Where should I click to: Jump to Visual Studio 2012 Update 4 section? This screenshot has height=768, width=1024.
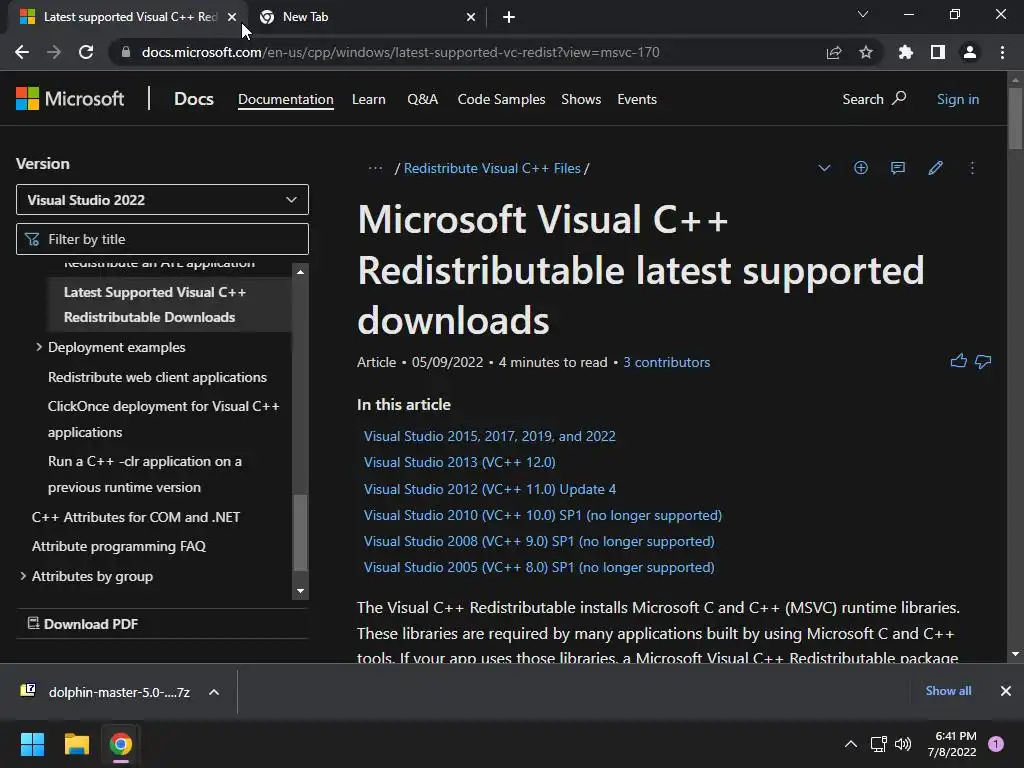[x=489, y=488]
